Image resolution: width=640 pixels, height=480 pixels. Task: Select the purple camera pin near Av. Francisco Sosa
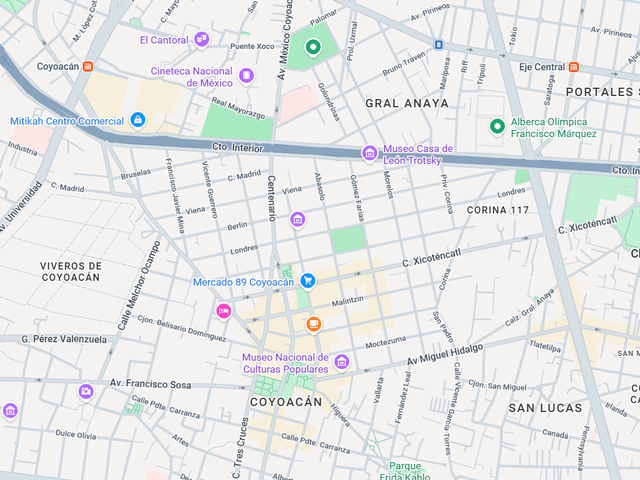[86, 392]
